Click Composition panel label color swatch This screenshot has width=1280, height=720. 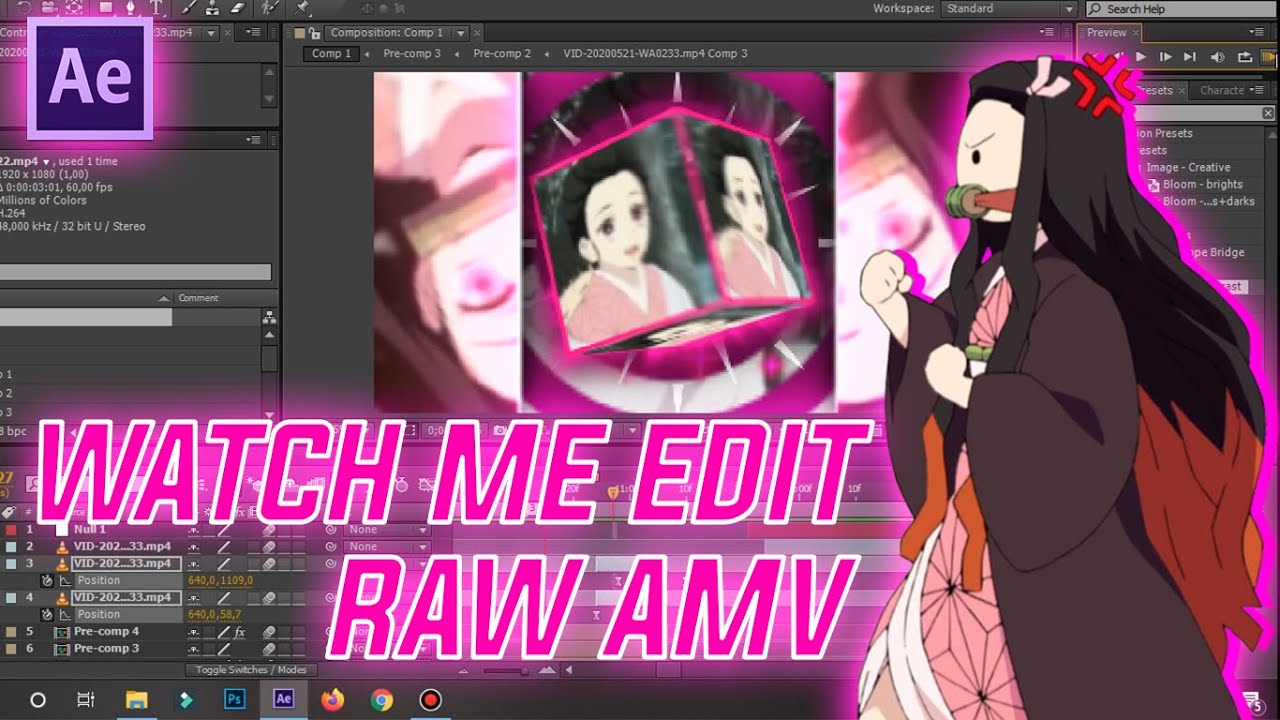(x=298, y=33)
